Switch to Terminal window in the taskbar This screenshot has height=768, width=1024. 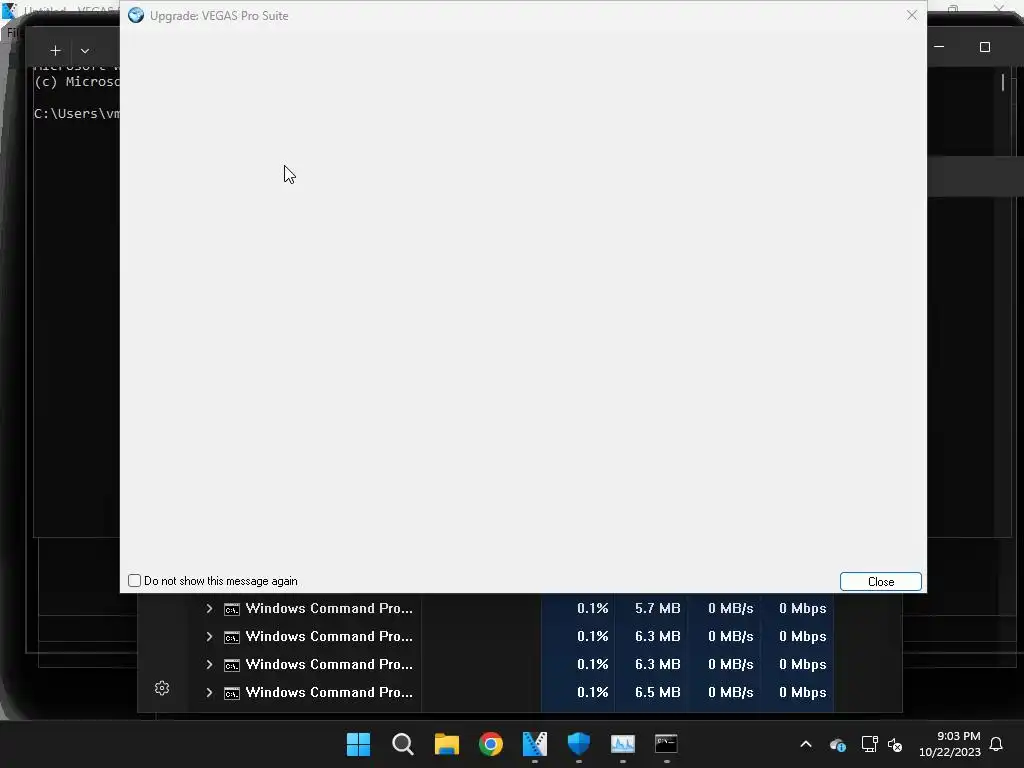point(666,744)
